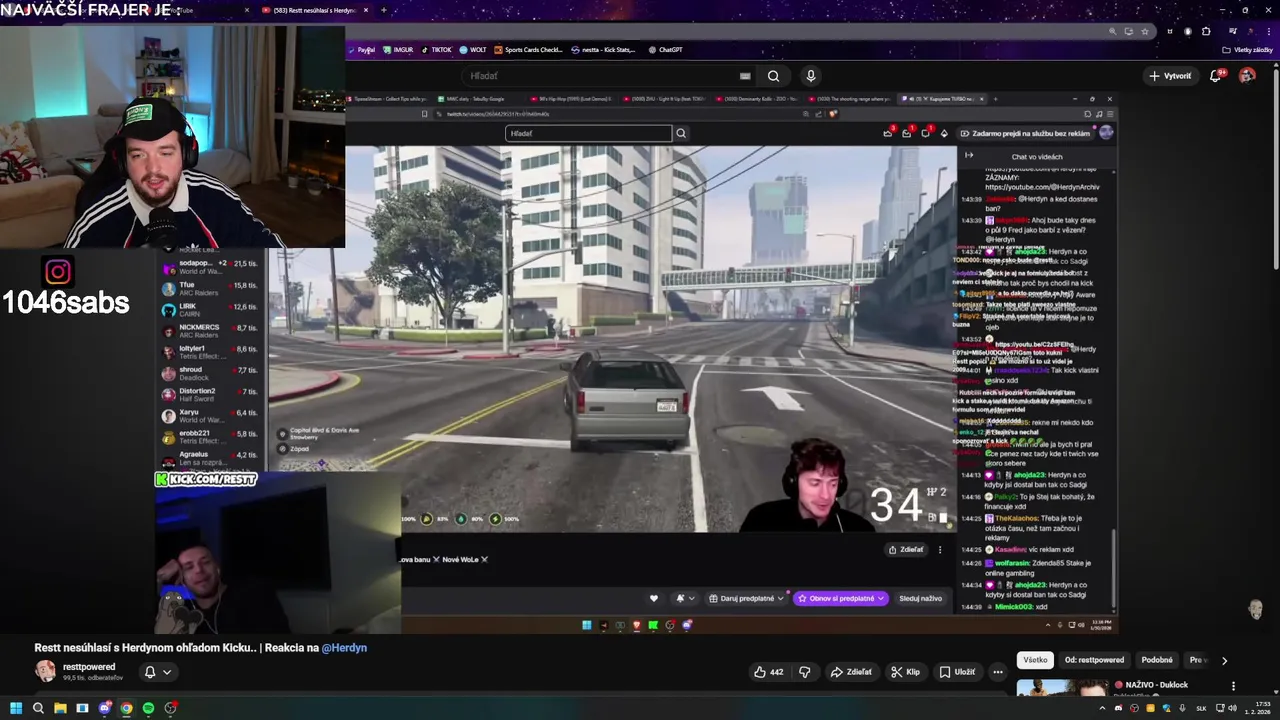Open the browser extensions puzzle icon
1280x720 pixels.
click(x=1206, y=31)
